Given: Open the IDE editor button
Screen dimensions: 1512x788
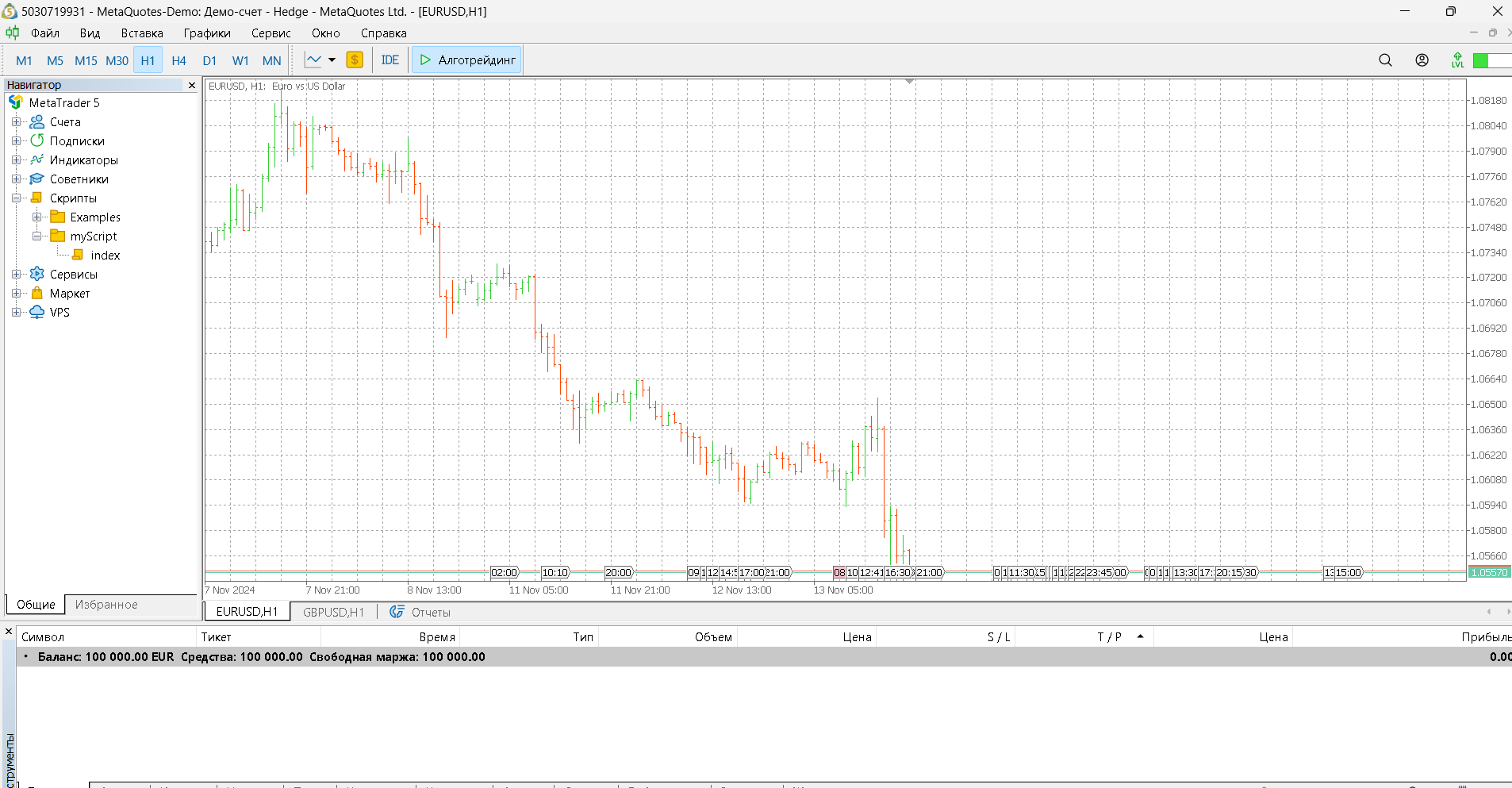Looking at the screenshot, I should click(x=390, y=60).
